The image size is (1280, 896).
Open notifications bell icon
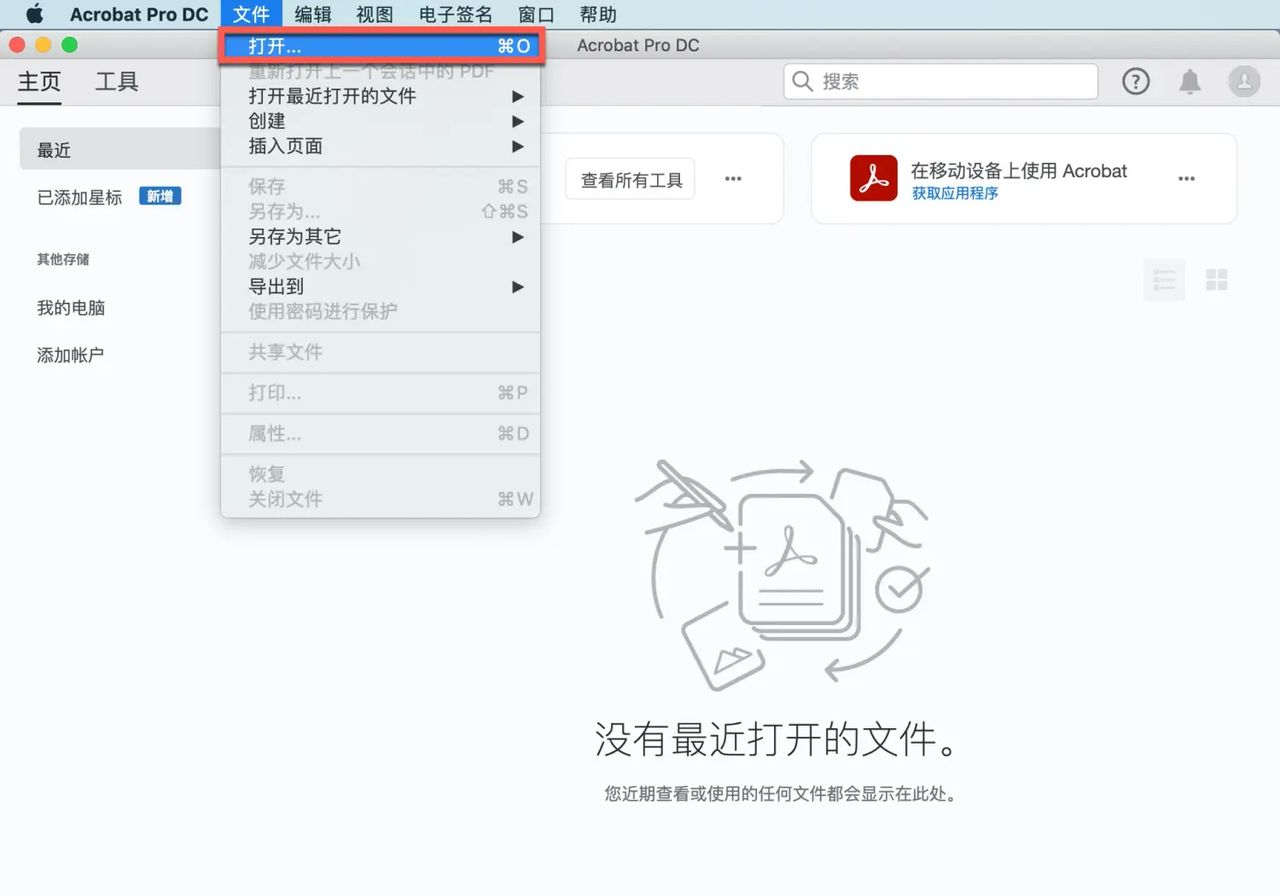[1190, 82]
